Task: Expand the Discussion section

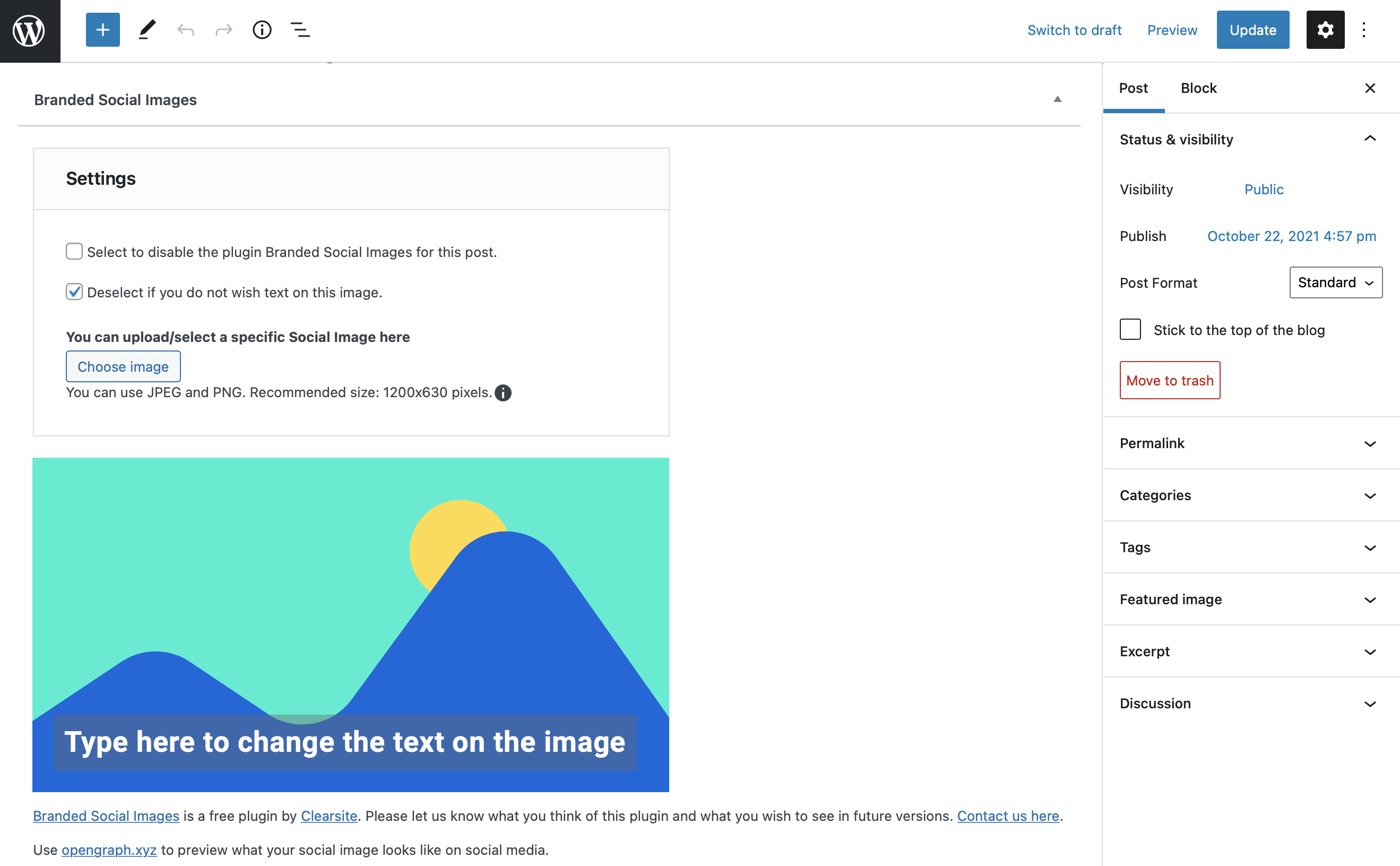Action: point(1251,704)
